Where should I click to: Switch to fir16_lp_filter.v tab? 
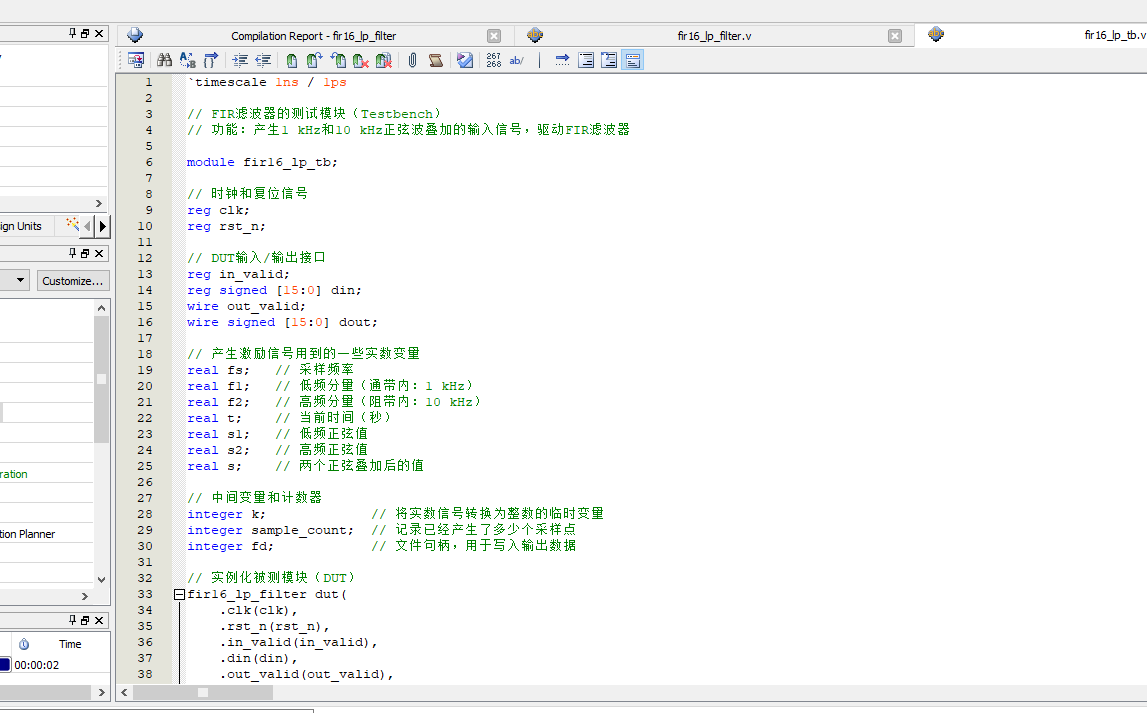pos(714,36)
